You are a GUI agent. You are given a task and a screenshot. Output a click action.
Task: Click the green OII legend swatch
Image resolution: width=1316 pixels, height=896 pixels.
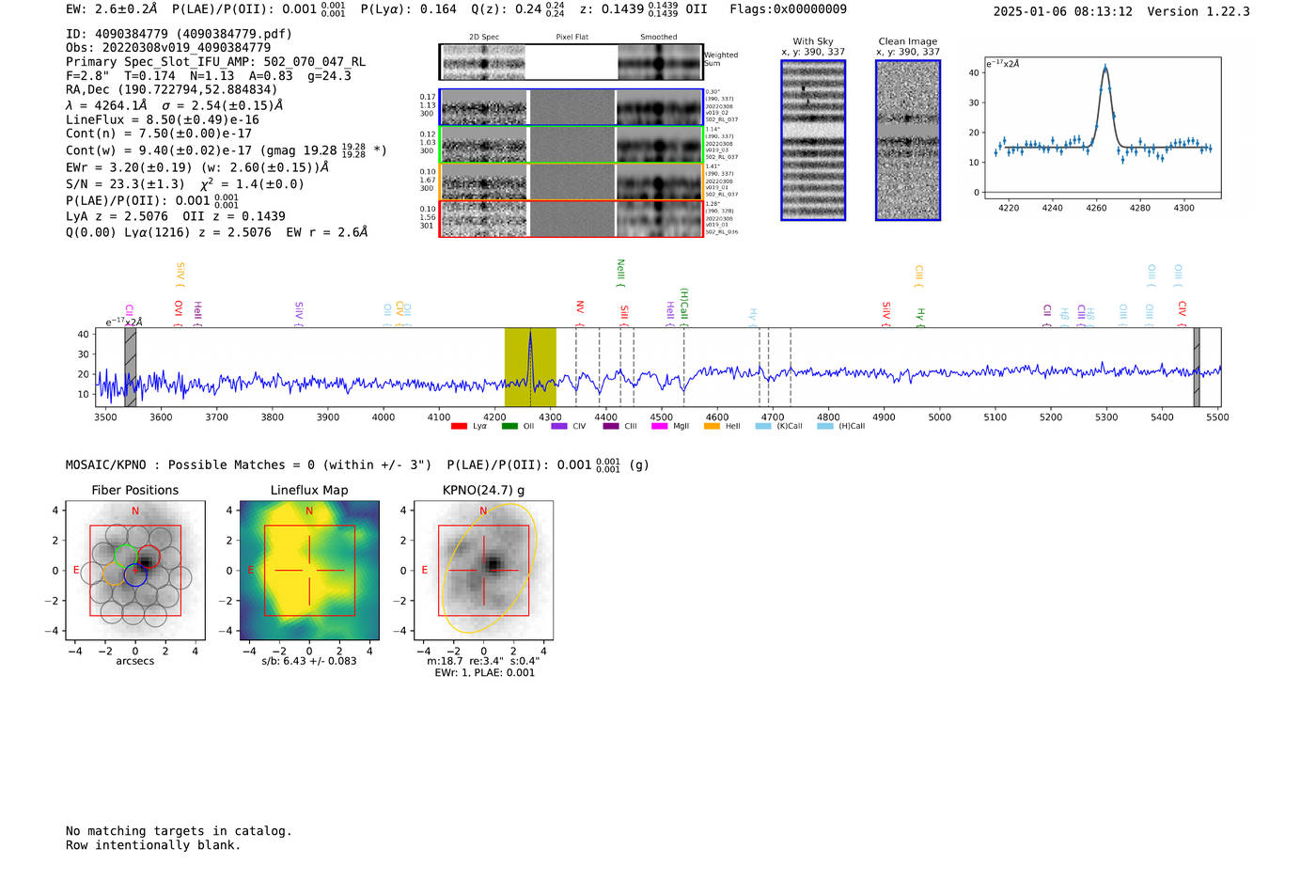click(x=509, y=426)
